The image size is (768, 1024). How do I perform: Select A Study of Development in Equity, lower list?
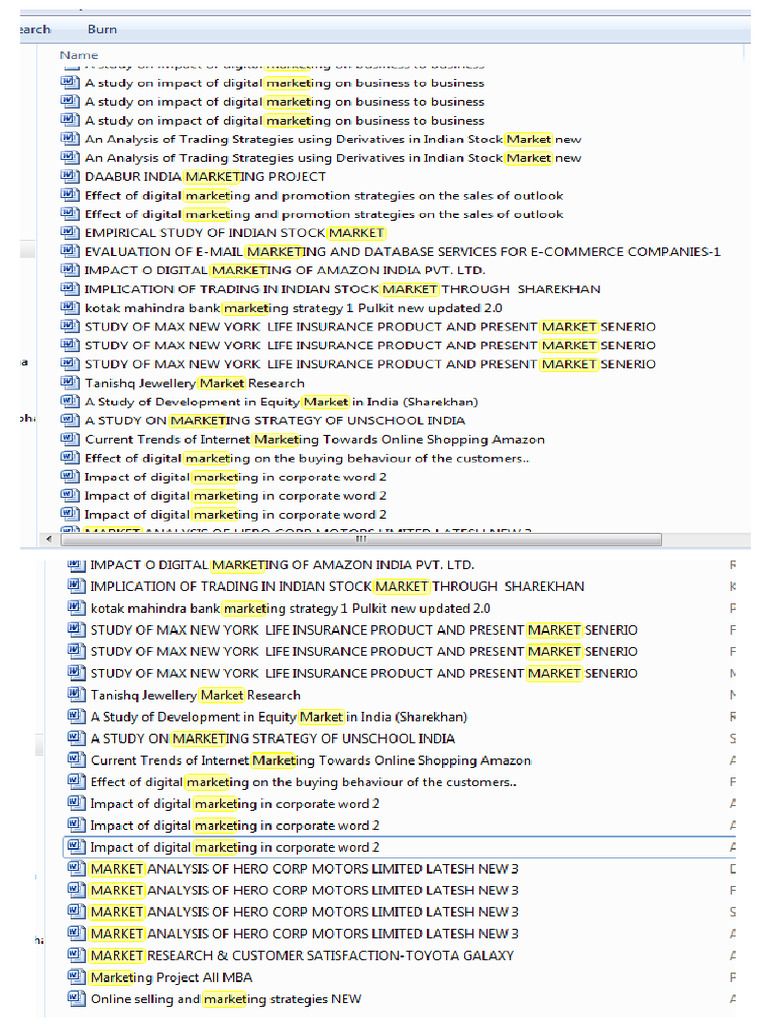tap(279, 716)
